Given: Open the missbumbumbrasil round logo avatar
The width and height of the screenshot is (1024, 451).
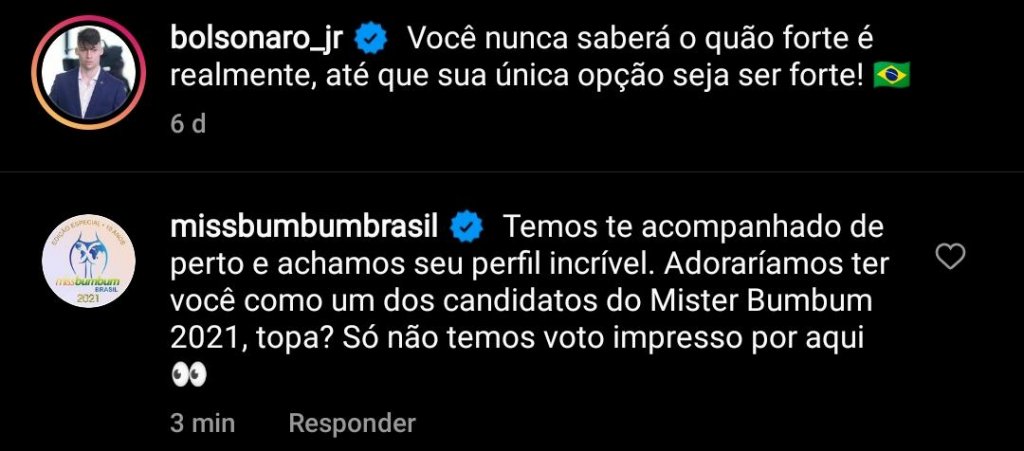Looking at the screenshot, I should tap(89, 261).
